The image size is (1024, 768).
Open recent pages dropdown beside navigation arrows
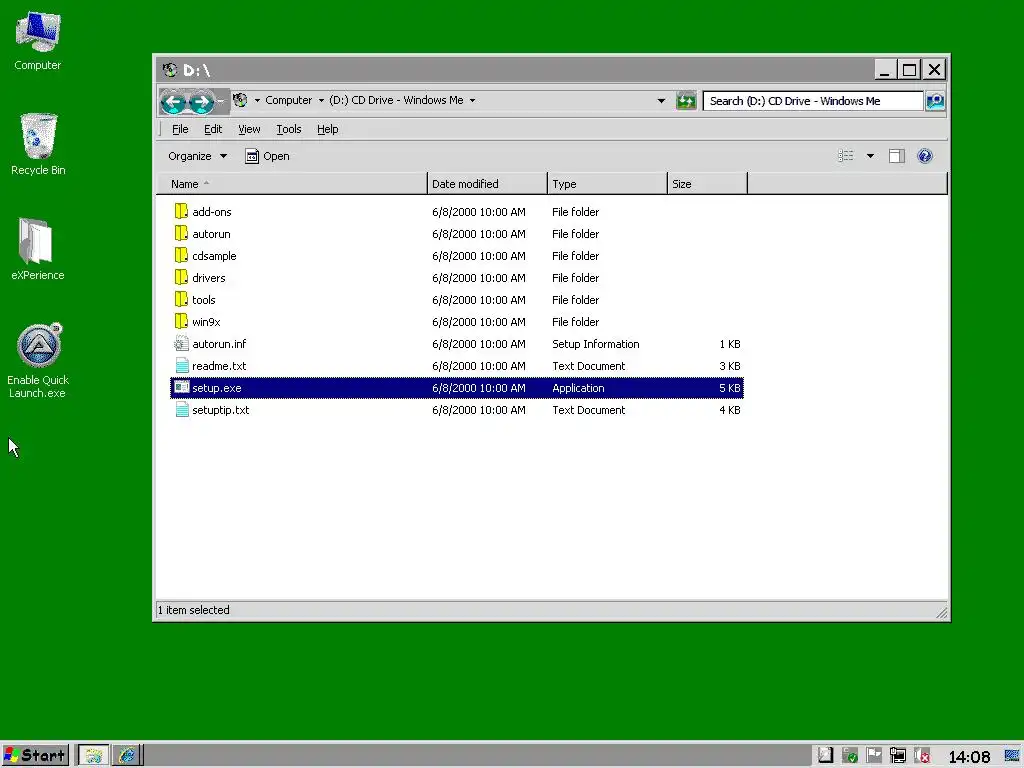tap(222, 101)
